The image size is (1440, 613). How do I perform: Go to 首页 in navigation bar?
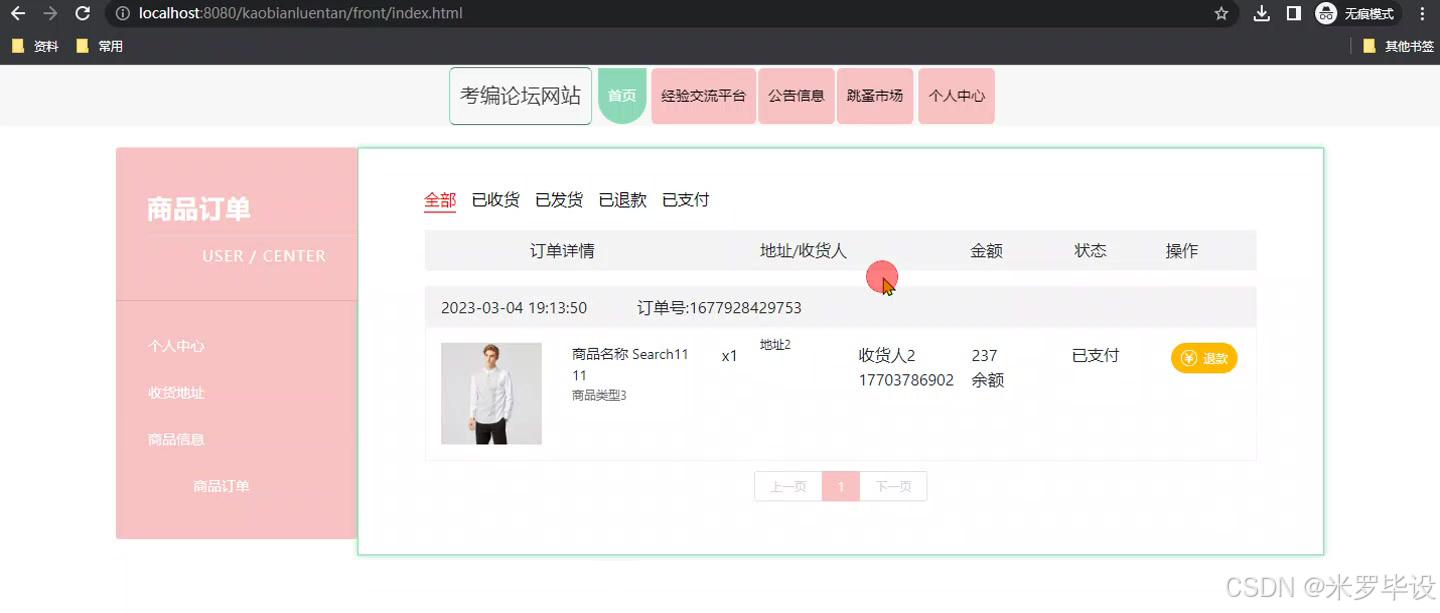coord(622,96)
